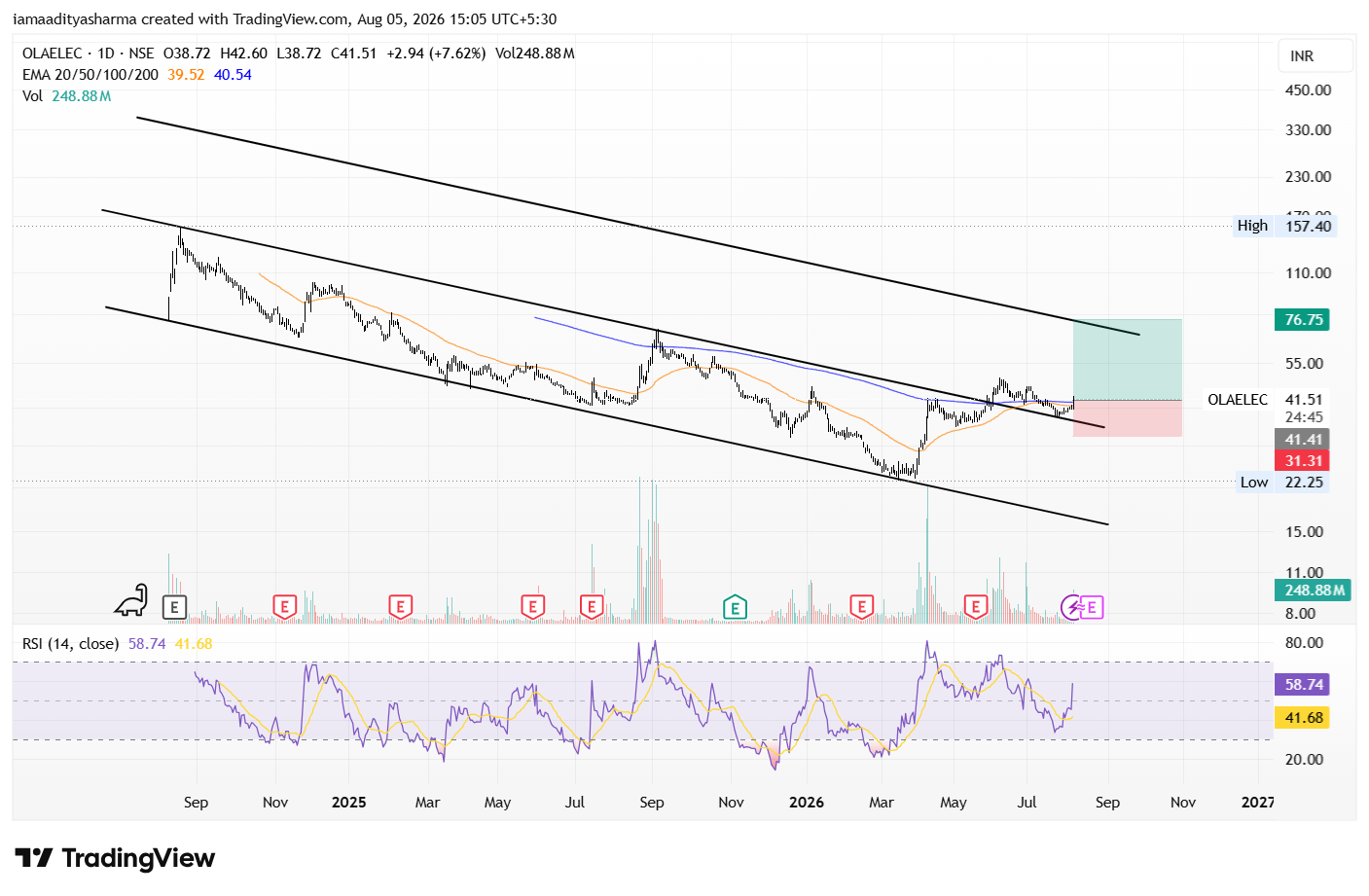Click the 55.00 price axis label

pos(1304,364)
